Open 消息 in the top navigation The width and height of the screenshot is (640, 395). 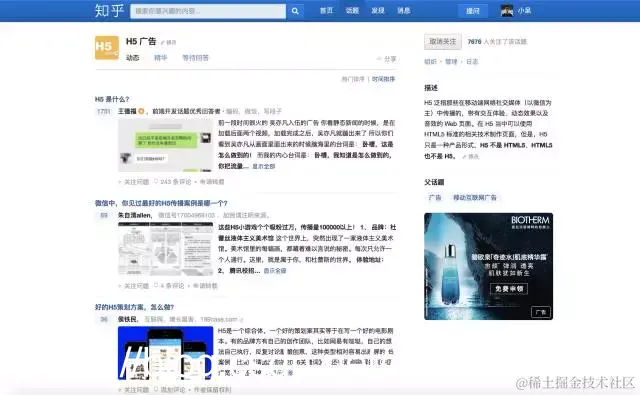point(404,11)
